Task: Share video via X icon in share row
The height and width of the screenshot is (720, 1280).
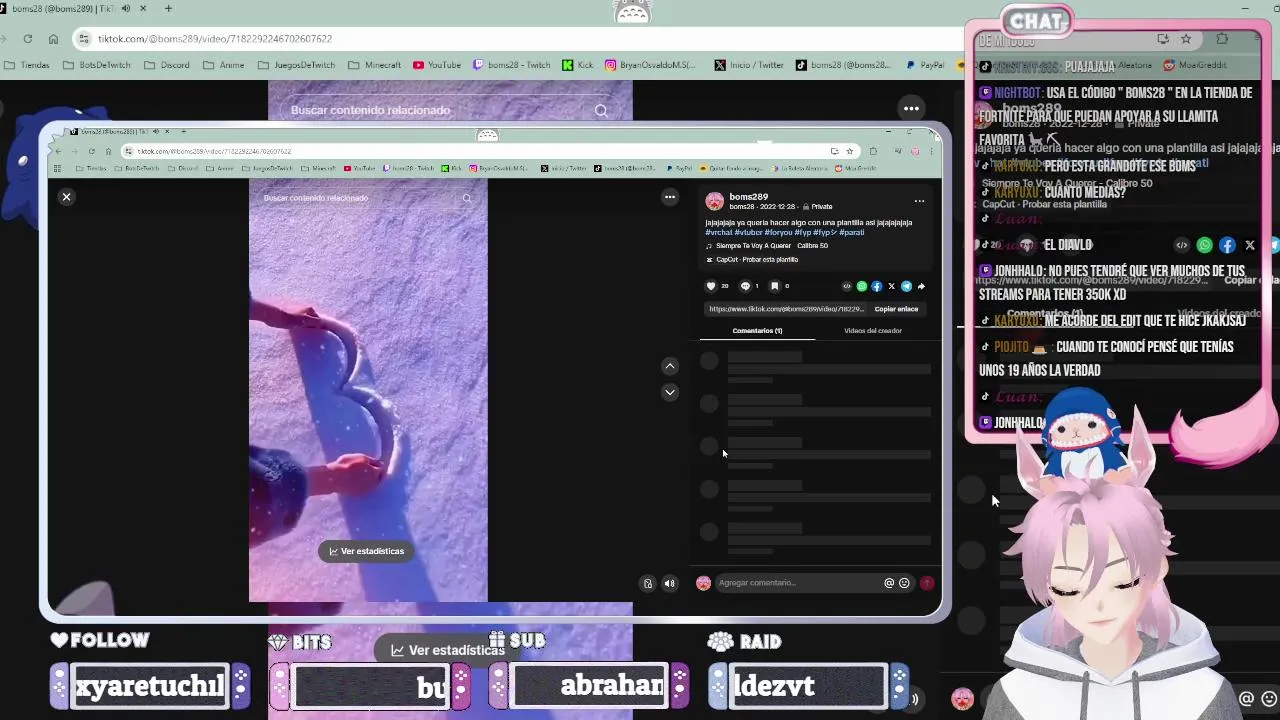Action: [892, 286]
